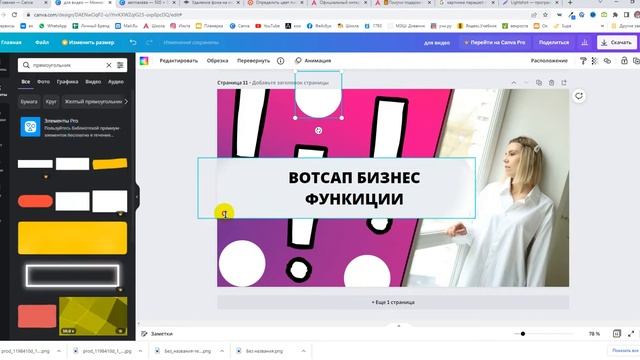Collapse the side panel with handle

click(x=137, y=196)
